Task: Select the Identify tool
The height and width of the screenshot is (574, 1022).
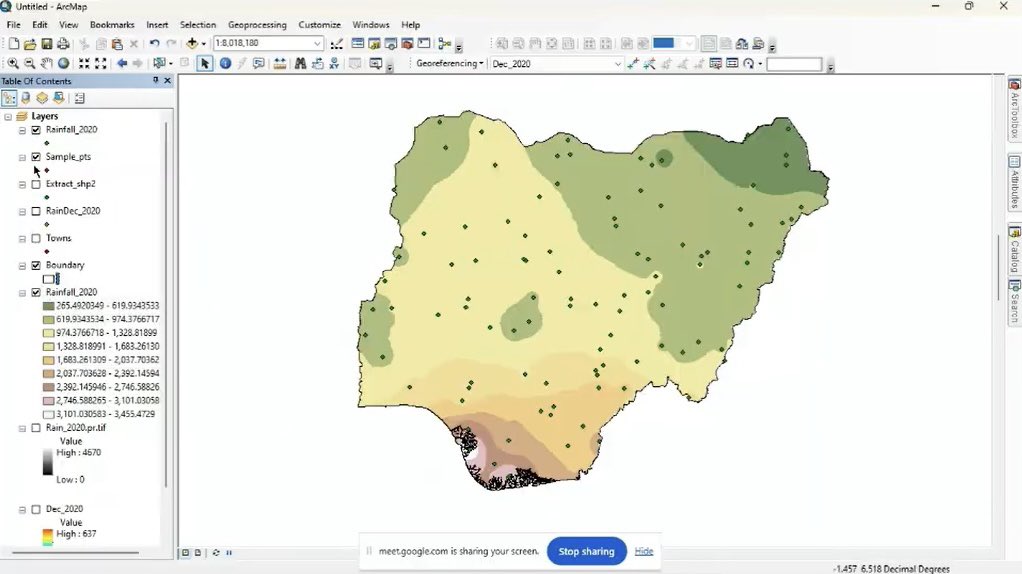Action: 226,63
